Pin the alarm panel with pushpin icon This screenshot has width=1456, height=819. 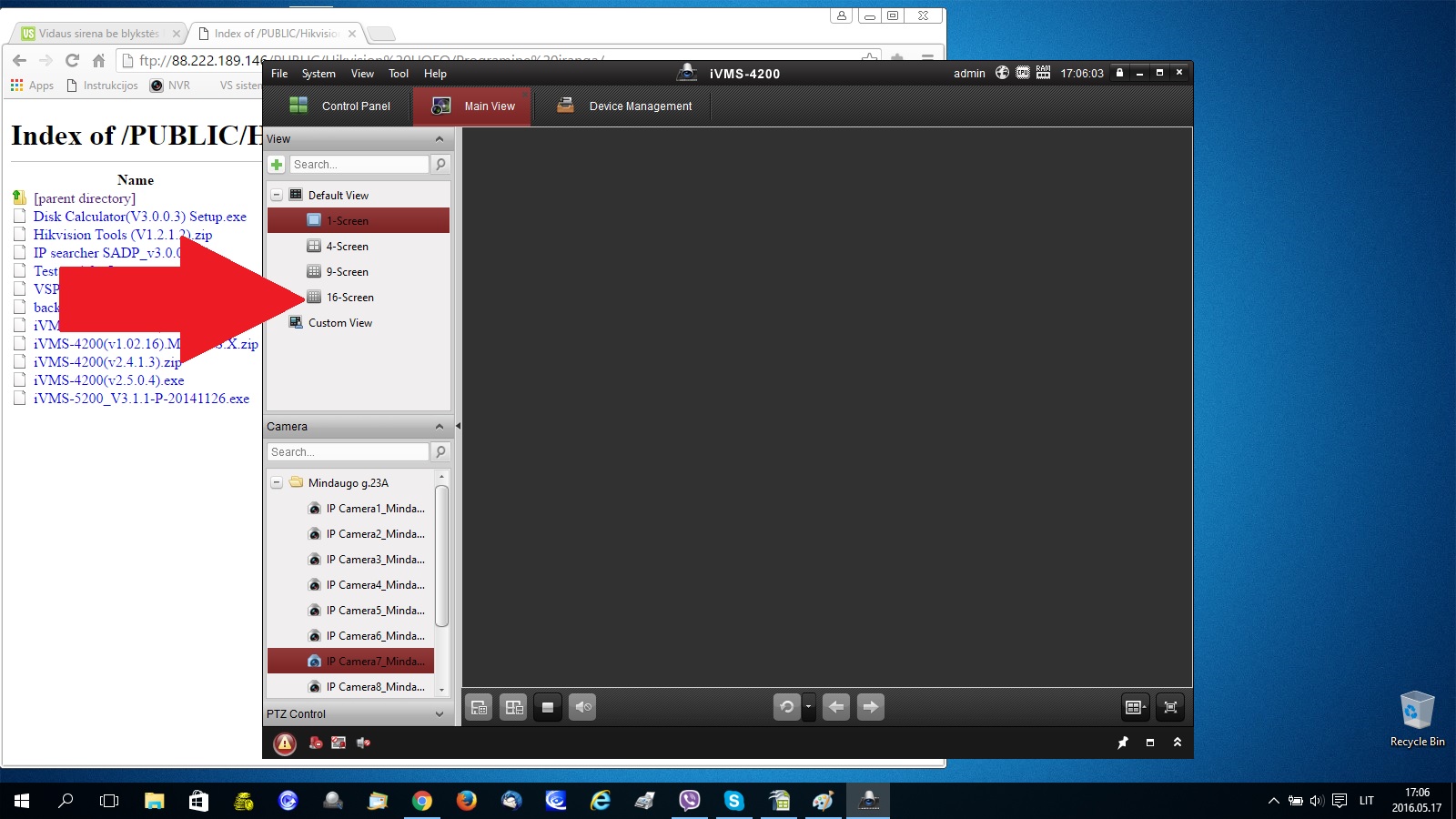(x=1123, y=743)
